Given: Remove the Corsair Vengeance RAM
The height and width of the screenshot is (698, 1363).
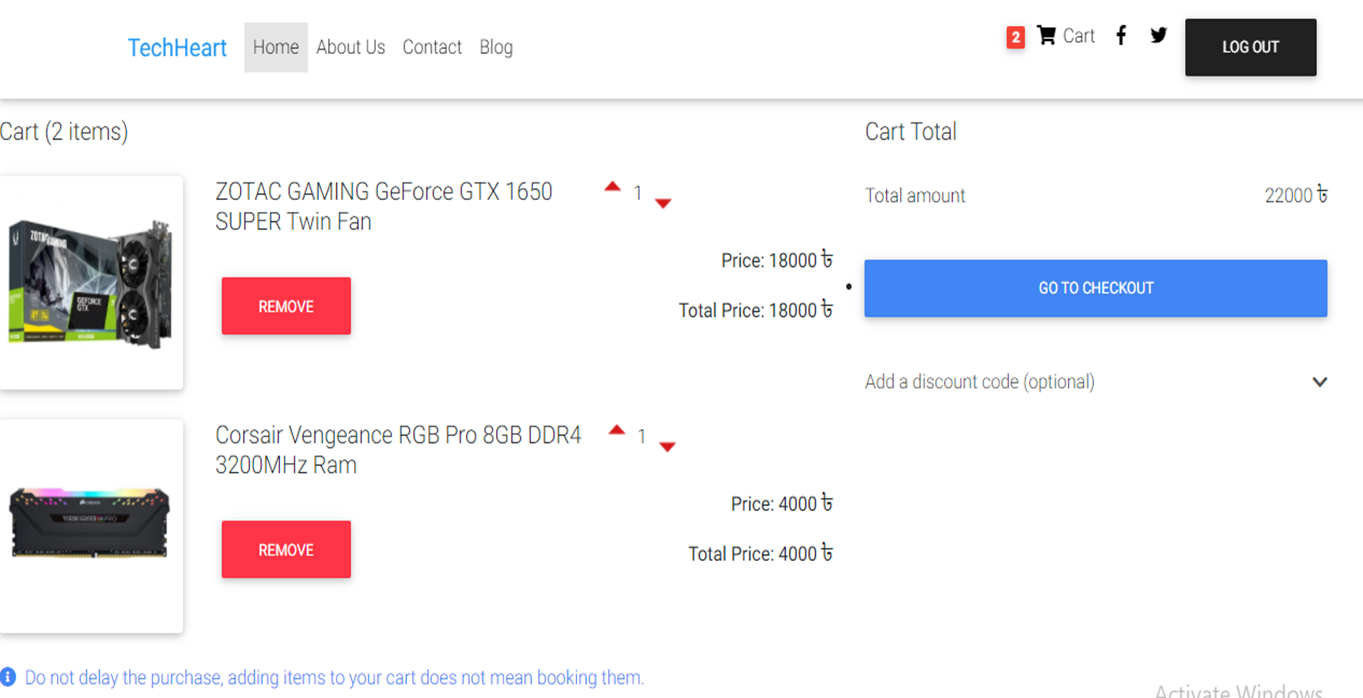Looking at the screenshot, I should coord(286,549).
